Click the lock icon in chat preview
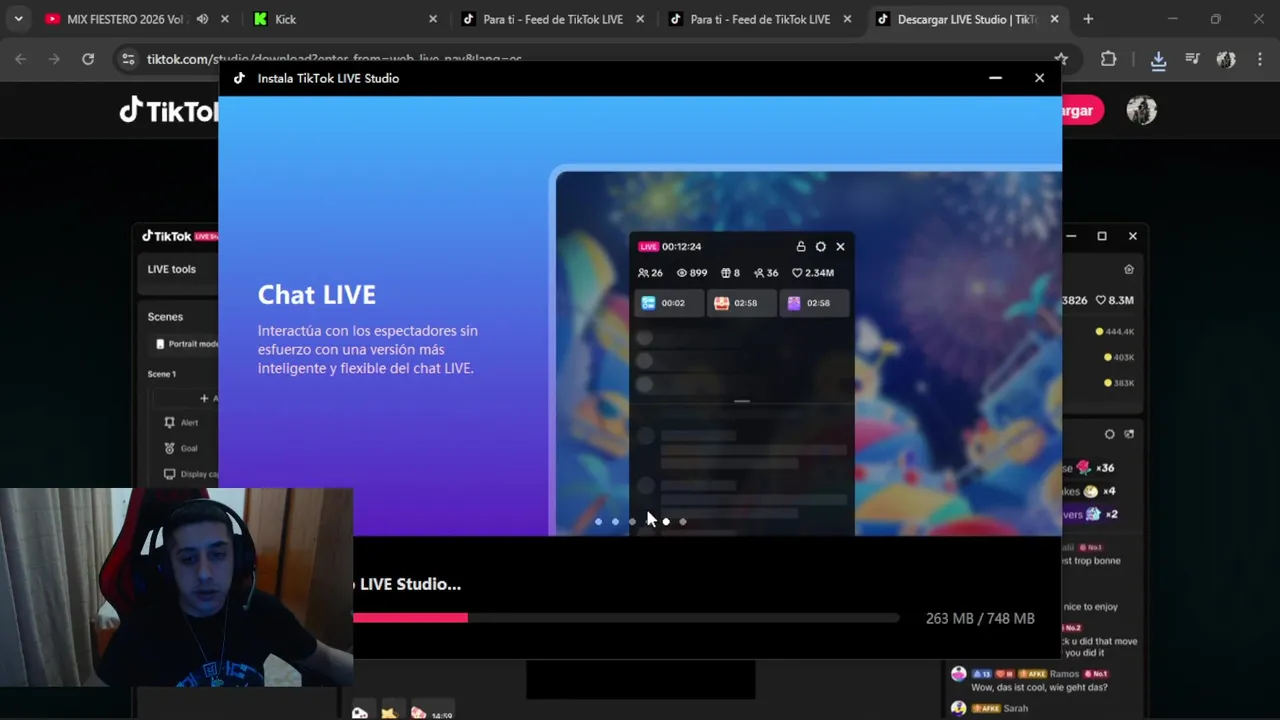Viewport: 1280px width, 720px height. 801,246
